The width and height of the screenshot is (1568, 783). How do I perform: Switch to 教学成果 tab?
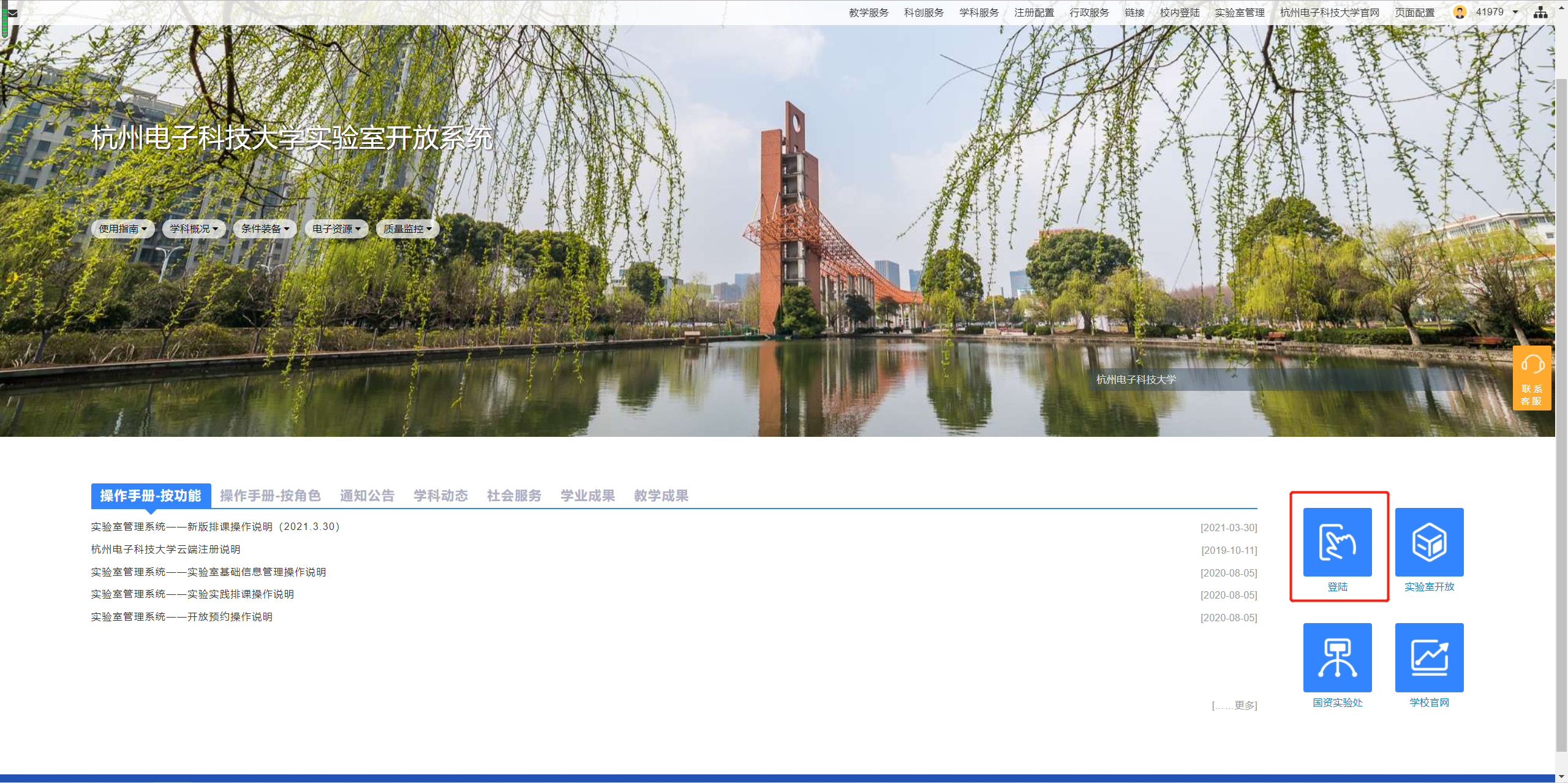[661, 496]
